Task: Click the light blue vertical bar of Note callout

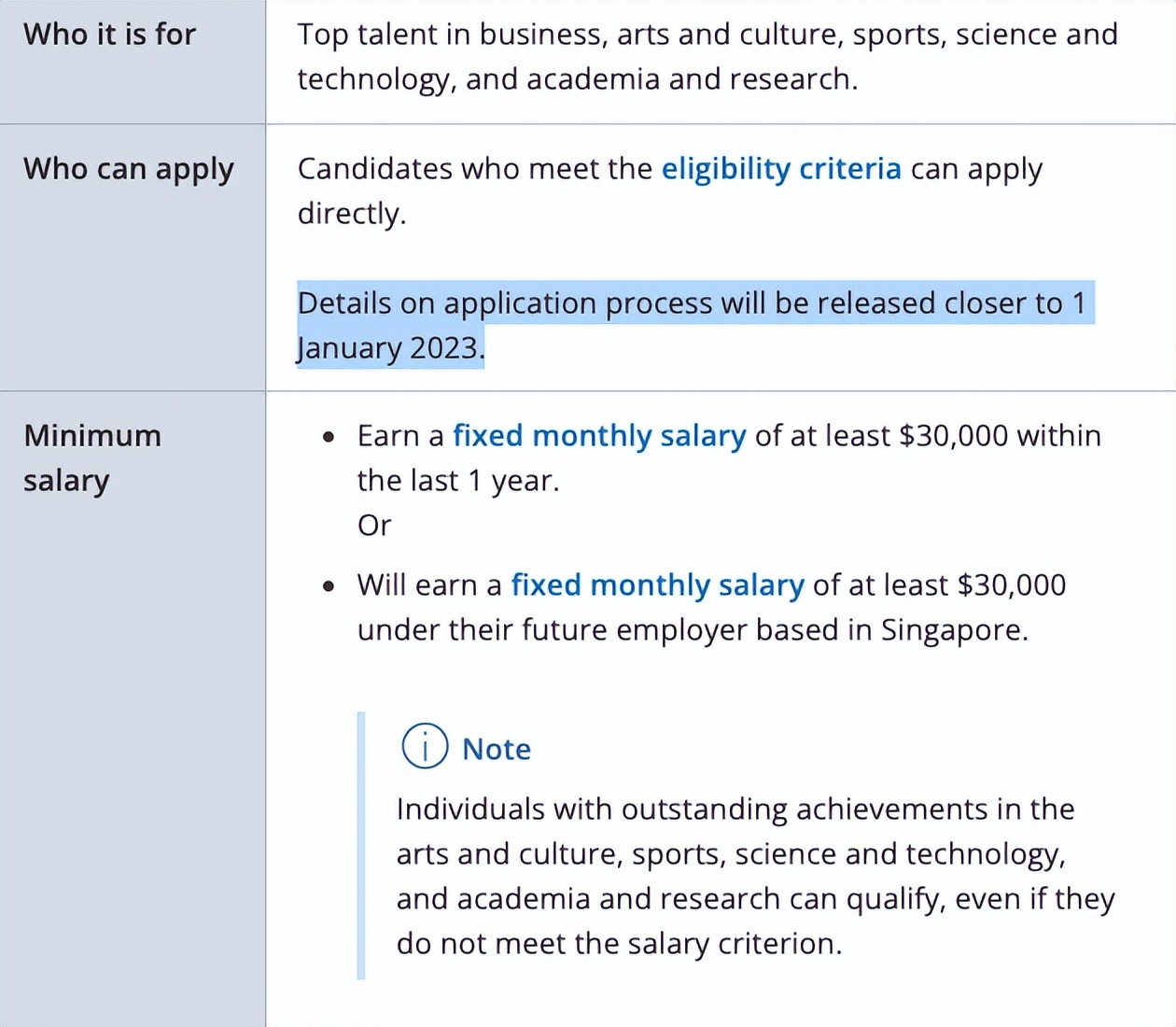Action: coord(361,846)
